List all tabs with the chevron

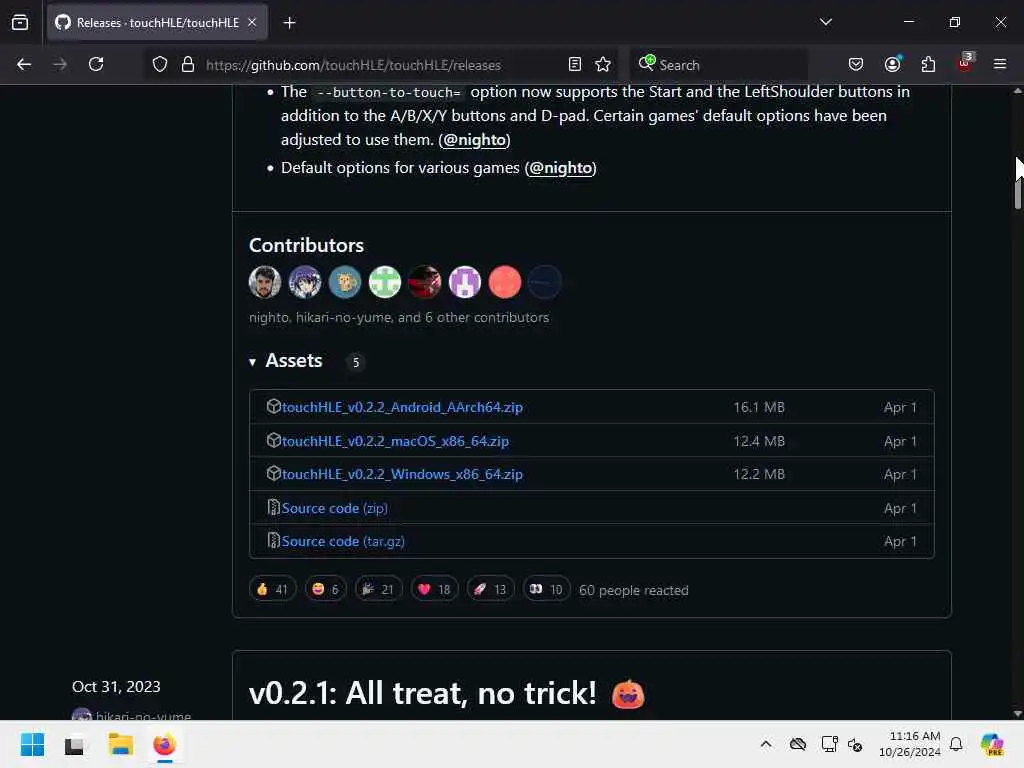click(825, 22)
